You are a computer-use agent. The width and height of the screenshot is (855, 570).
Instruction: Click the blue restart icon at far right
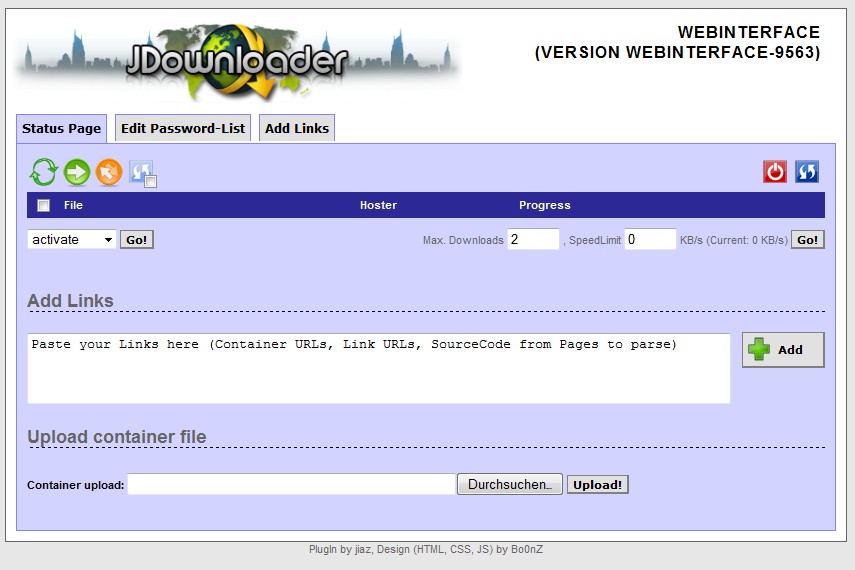coord(807,172)
